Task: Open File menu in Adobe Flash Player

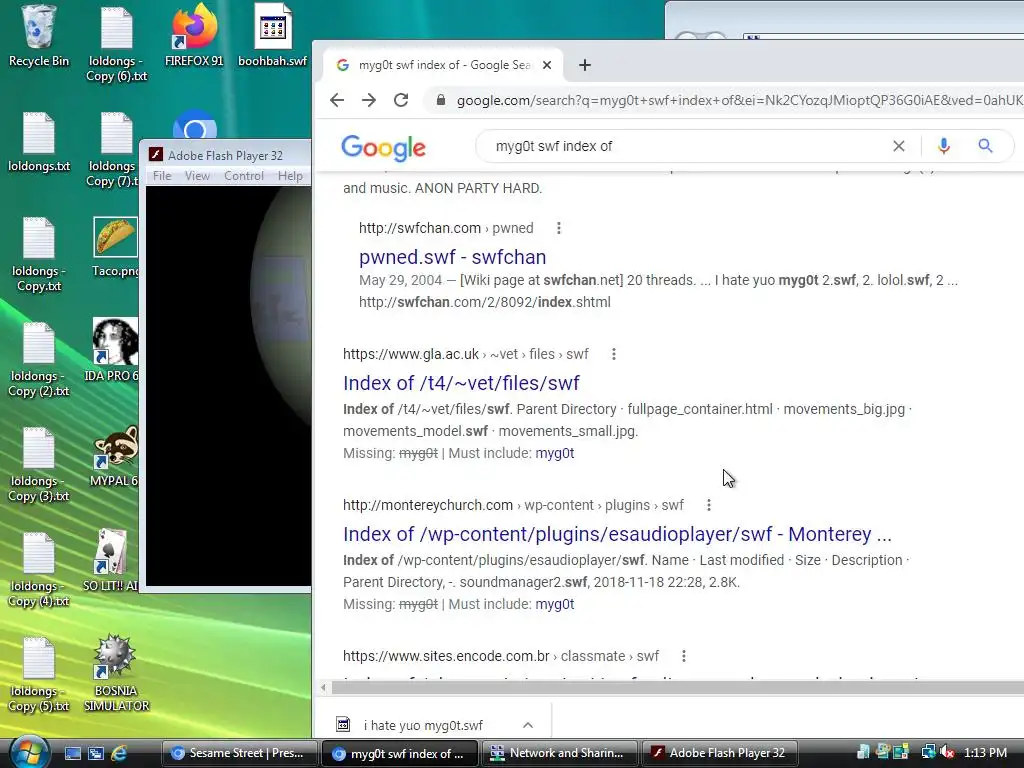Action: pos(162,176)
